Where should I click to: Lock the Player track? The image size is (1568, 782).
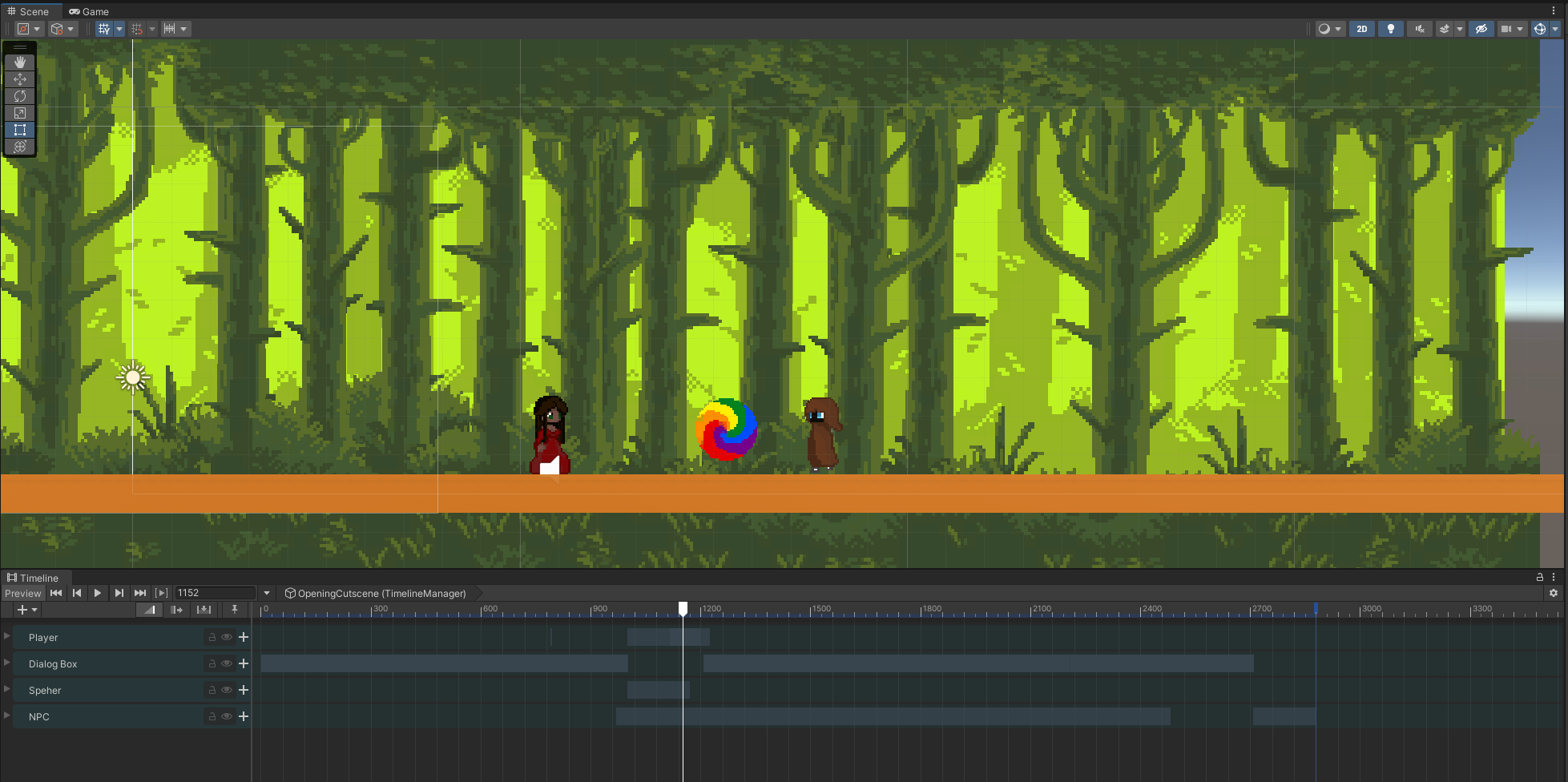[x=212, y=637]
